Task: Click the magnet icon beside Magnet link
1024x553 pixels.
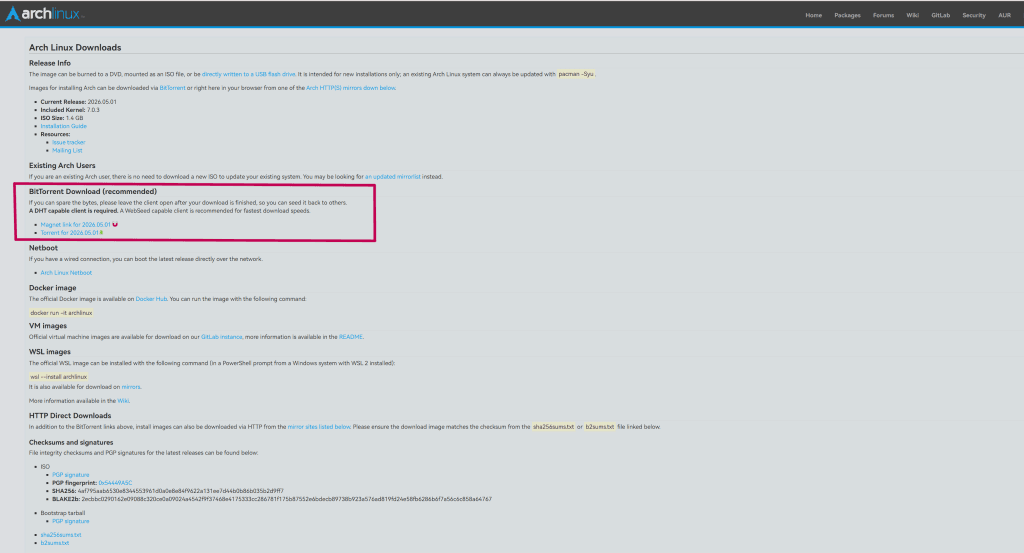Action: 115,225
